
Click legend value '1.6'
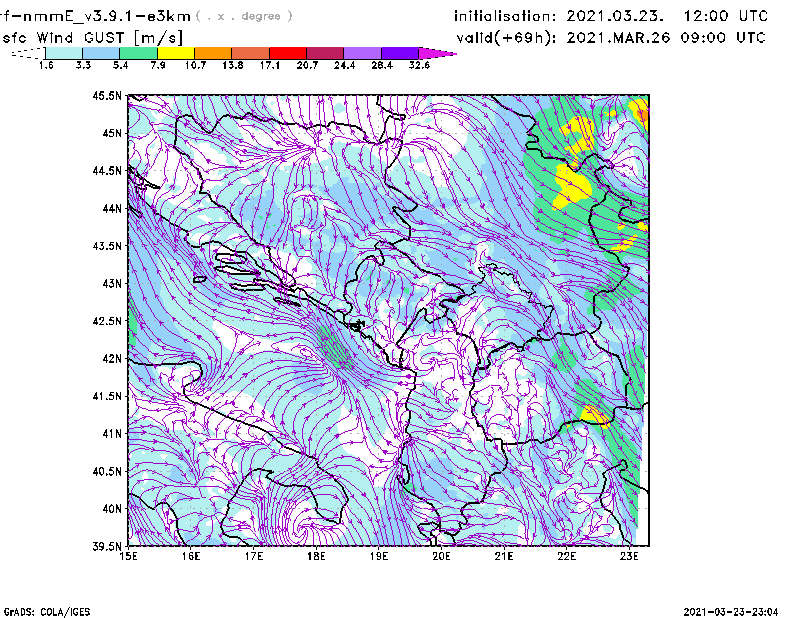(x=46, y=65)
